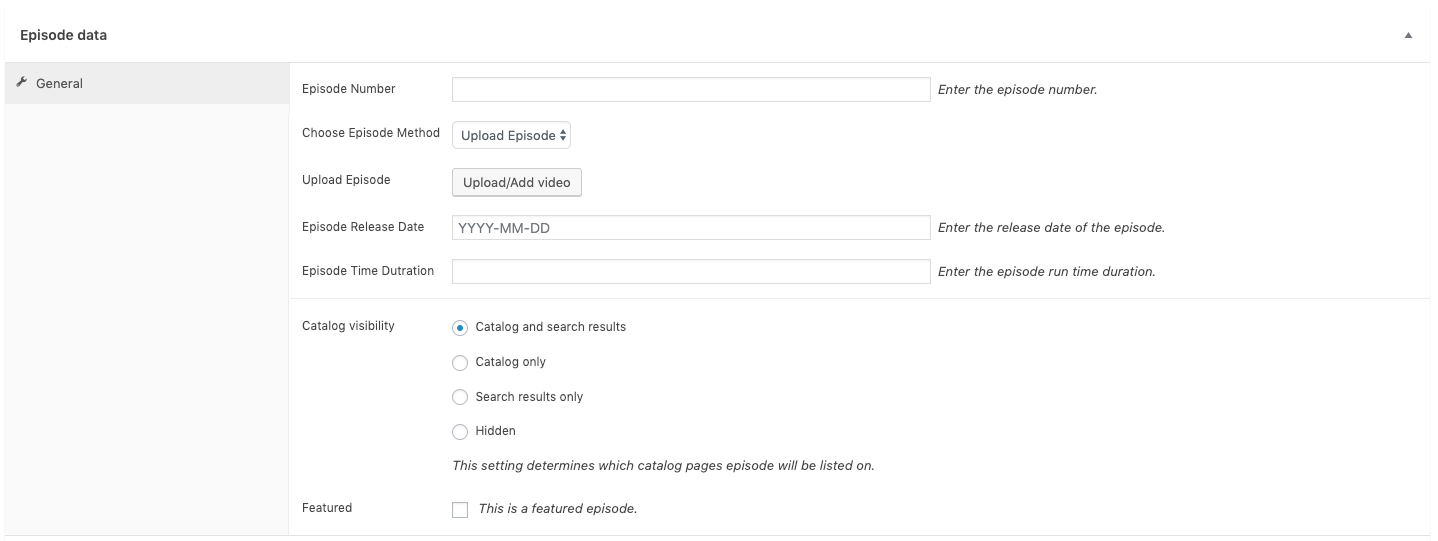The height and width of the screenshot is (541, 1438).
Task: Open the Choose Episode Method dropdown
Action: coord(511,135)
